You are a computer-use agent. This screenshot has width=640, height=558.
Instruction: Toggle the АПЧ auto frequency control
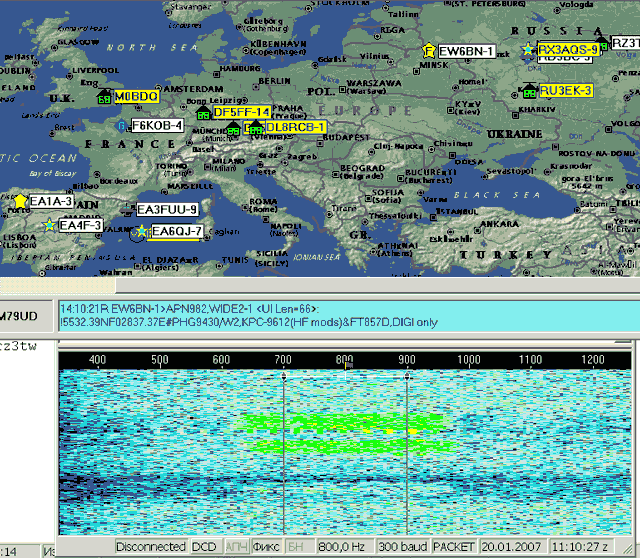pos(236,547)
